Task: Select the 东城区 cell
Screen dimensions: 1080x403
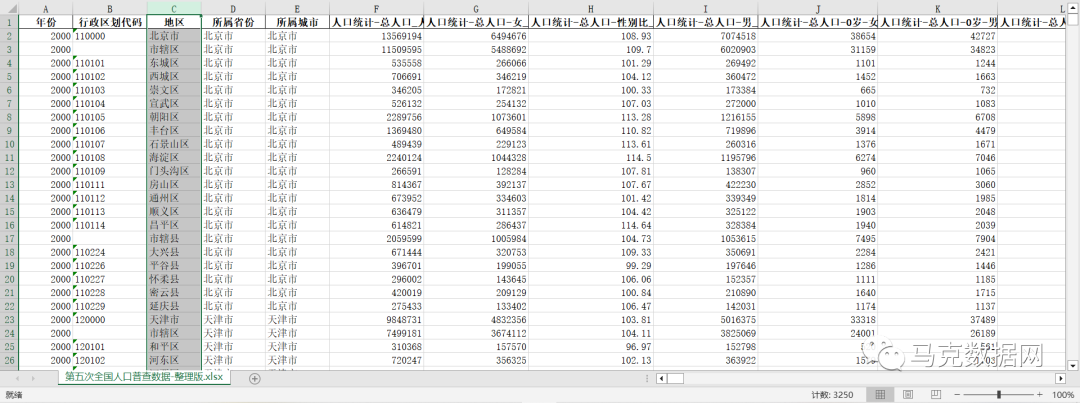Action: tap(174, 63)
